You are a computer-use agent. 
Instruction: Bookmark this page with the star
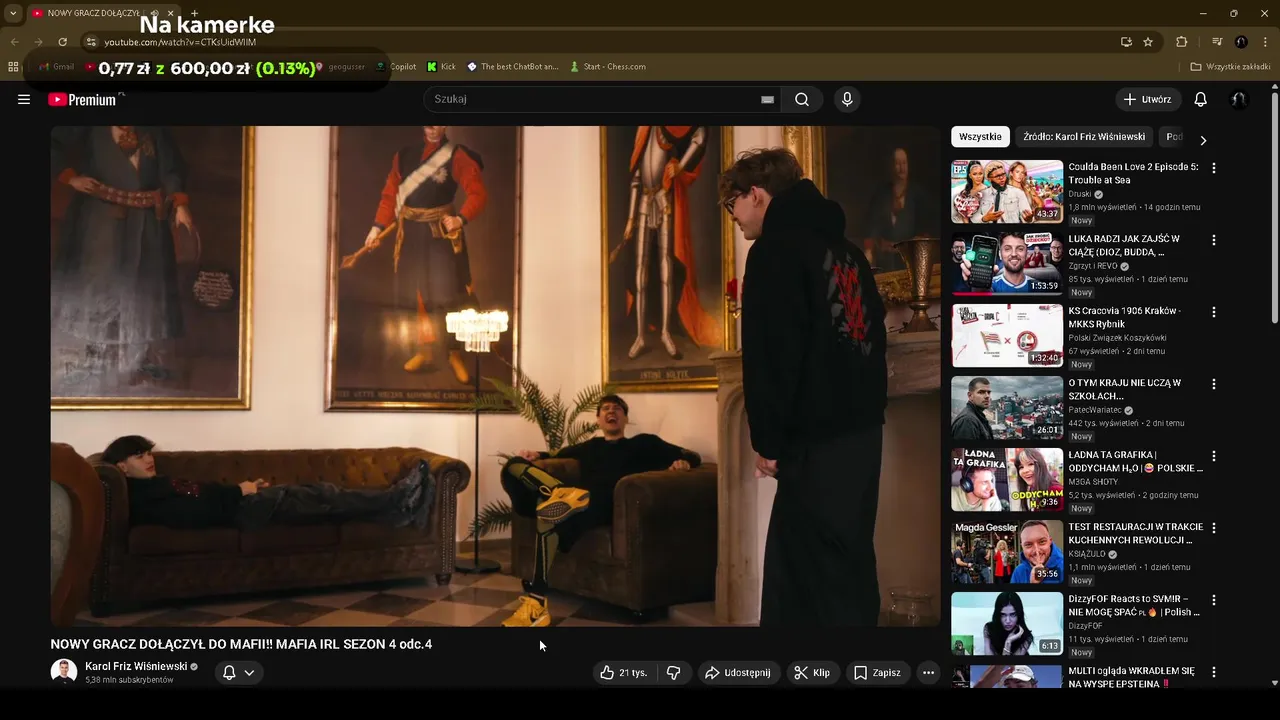coord(1148,42)
